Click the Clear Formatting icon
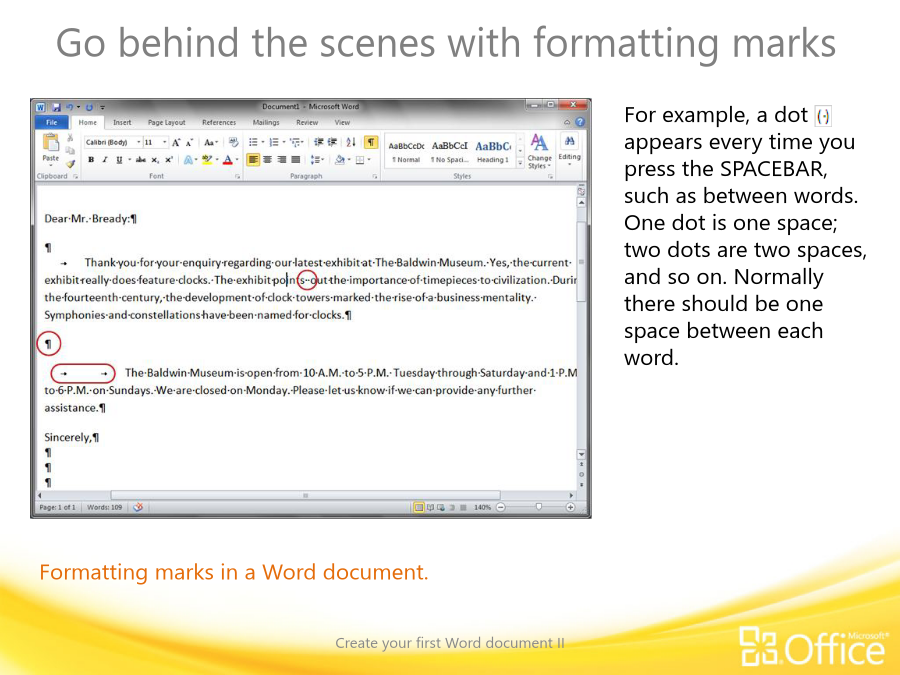This screenshot has width=900, height=675. tap(233, 142)
